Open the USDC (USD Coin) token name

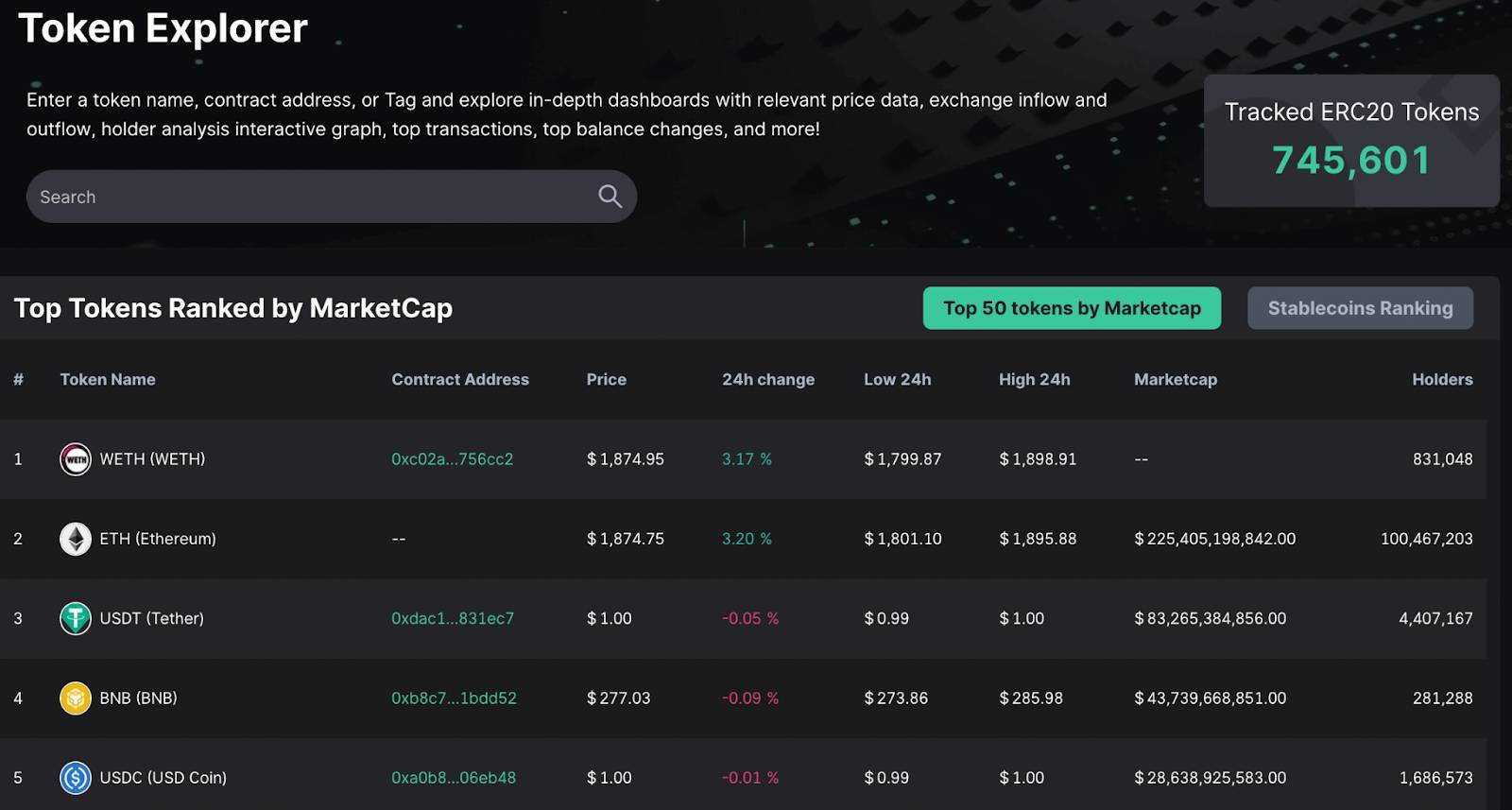click(163, 778)
